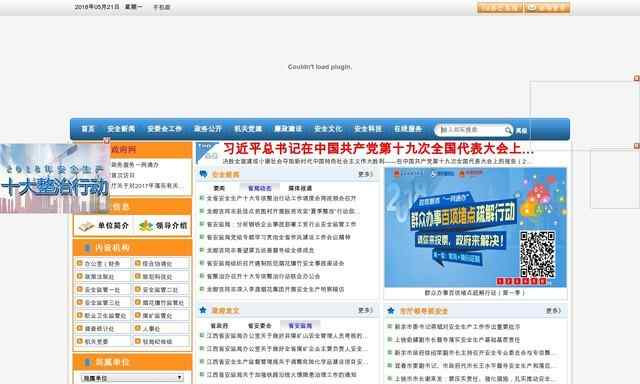Image resolution: width=640 pixels, height=384 pixels.
Task: Click the icon beside 职业卫生监管处
Action: point(80,315)
